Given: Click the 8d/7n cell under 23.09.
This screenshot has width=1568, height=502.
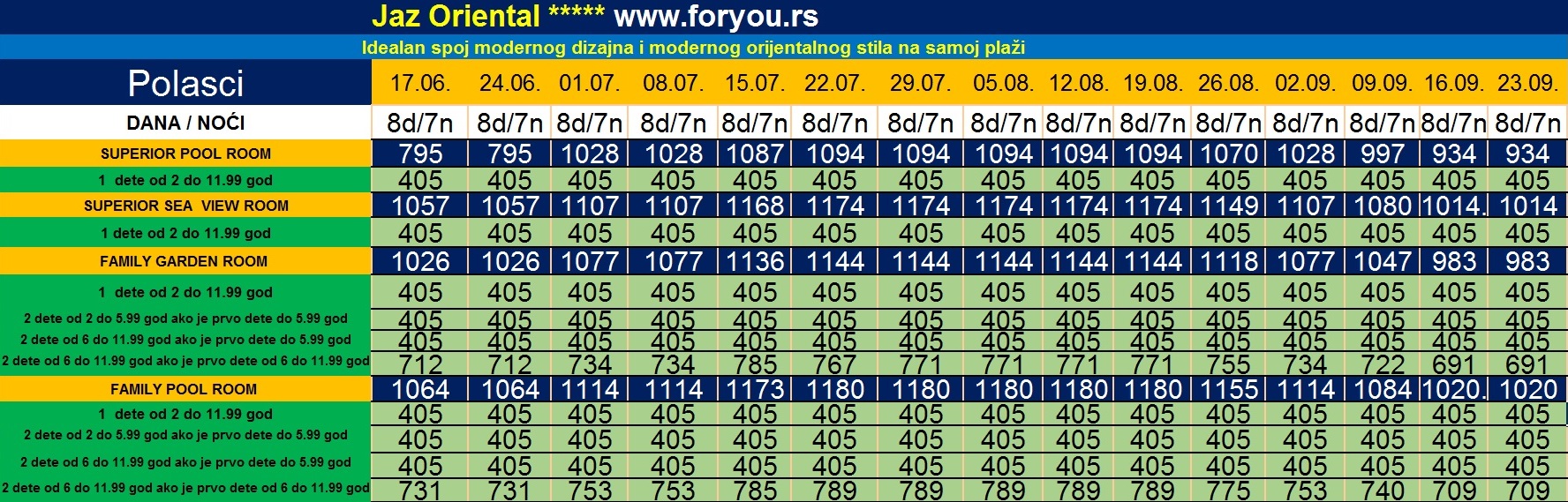Looking at the screenshot, I should pos(1527,123).
